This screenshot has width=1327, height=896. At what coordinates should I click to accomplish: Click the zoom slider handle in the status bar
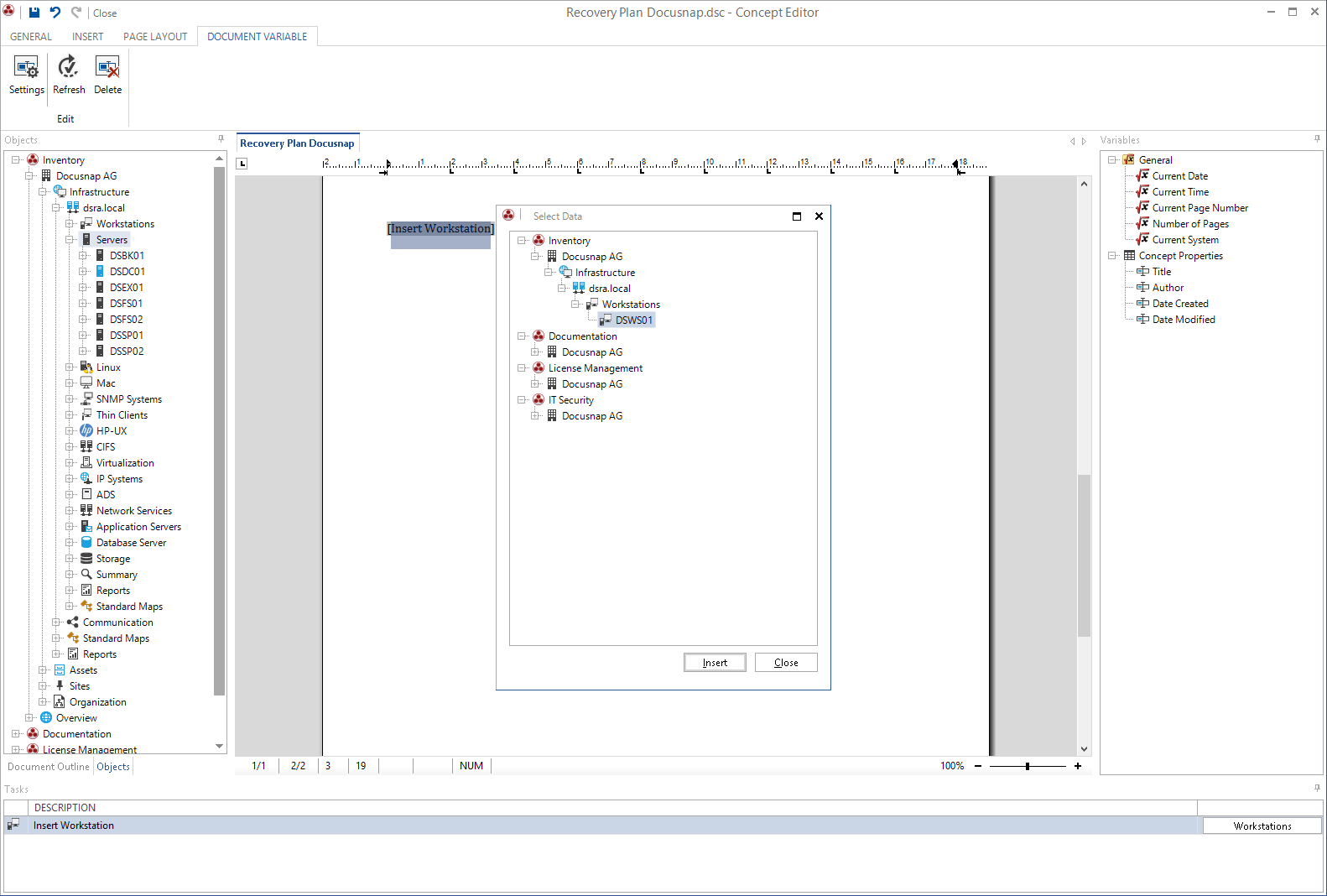1028,766
